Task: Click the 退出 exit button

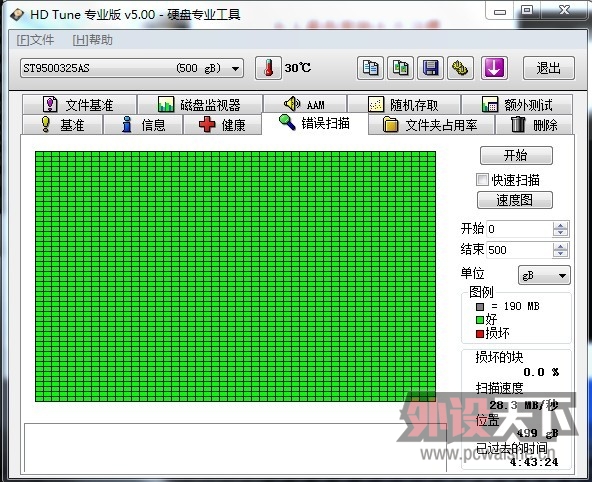Action: pos(549,68)
